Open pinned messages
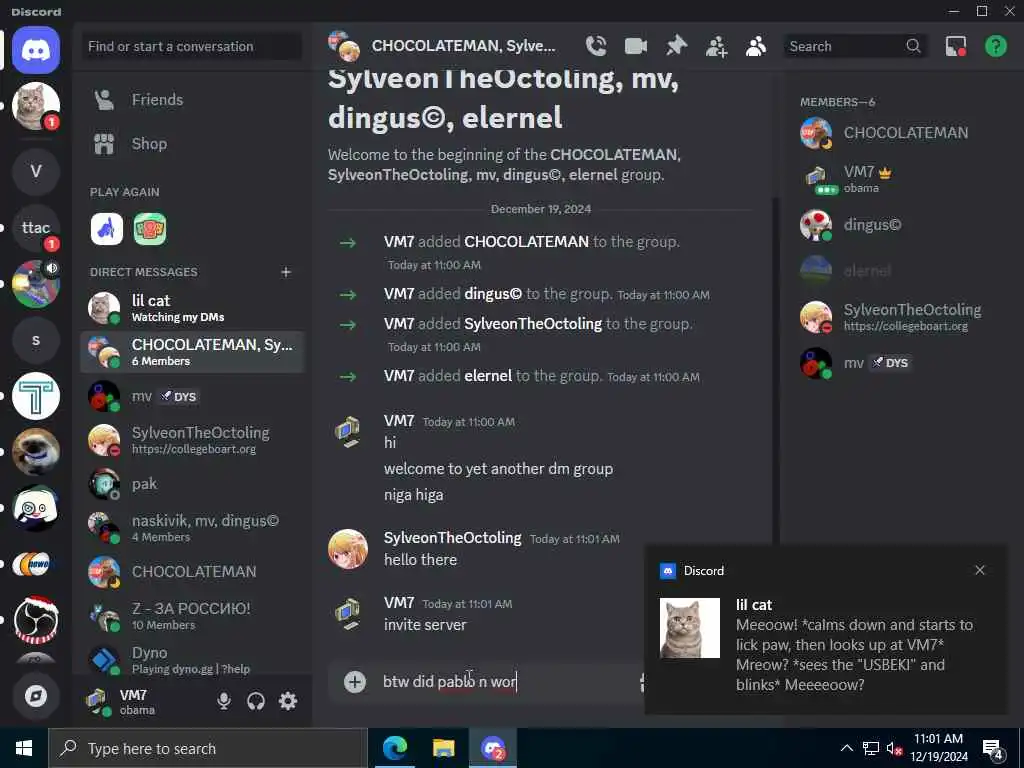This screenshot has height=768, width=1024. 676,46
